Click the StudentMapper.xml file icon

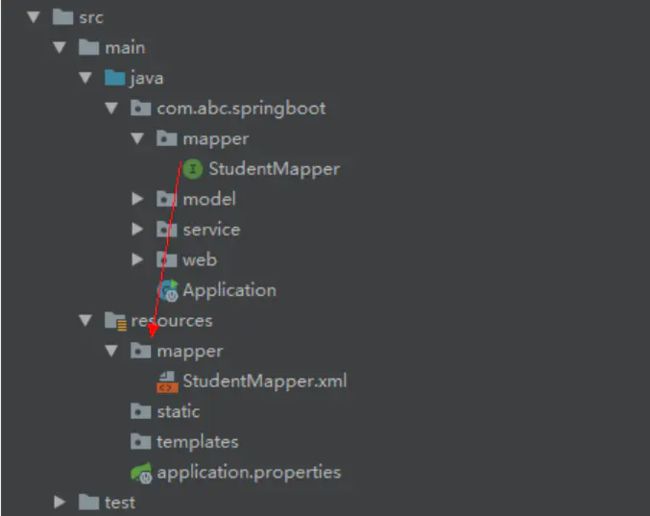click(x=167, y=382)
